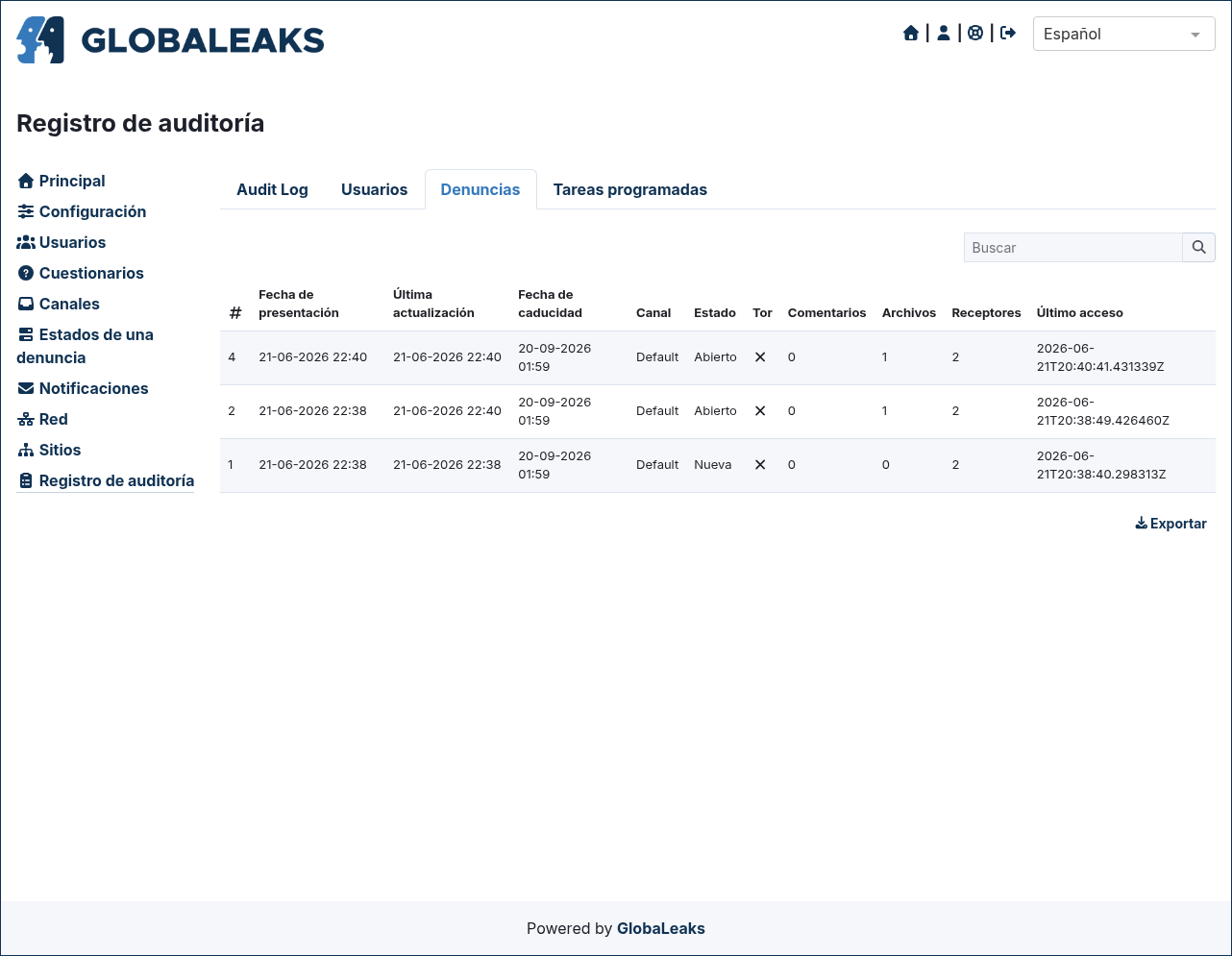Screen dimensions: 1232x956
Task: Click the Registro de auditoría clipboard icon
Action: pos(26,480)
